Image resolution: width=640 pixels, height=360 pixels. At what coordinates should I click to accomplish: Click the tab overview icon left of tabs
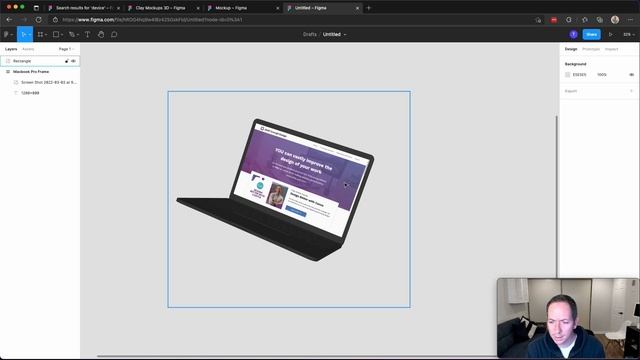[x=36, y=8]
